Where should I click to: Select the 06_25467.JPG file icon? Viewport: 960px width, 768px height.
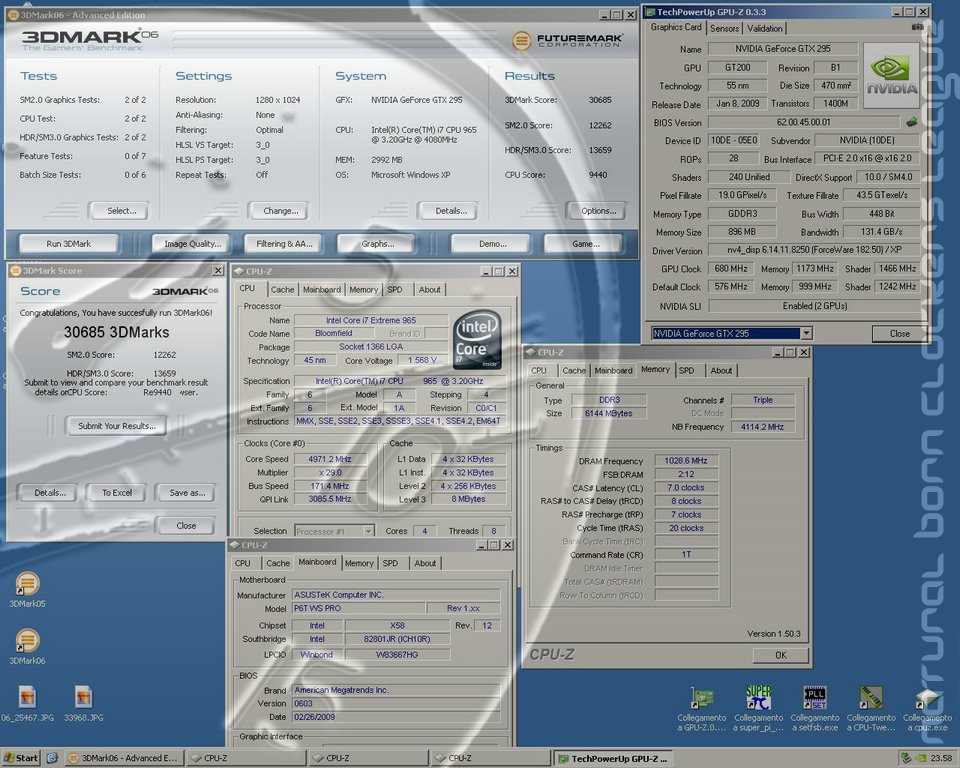click(27, 698)
